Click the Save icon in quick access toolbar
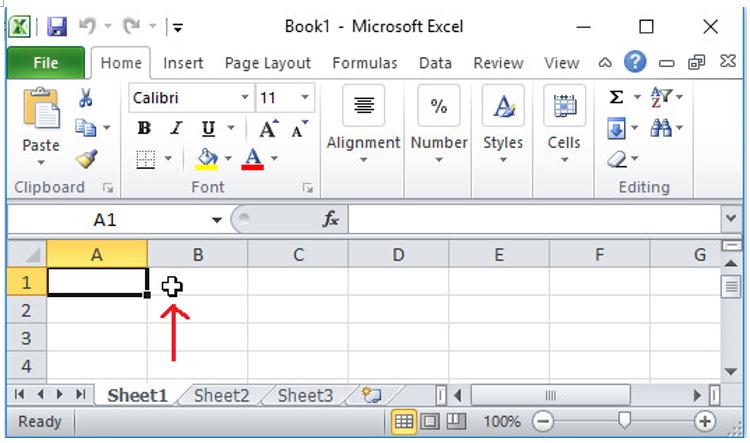The image size is (750, 443). [57, 26]
